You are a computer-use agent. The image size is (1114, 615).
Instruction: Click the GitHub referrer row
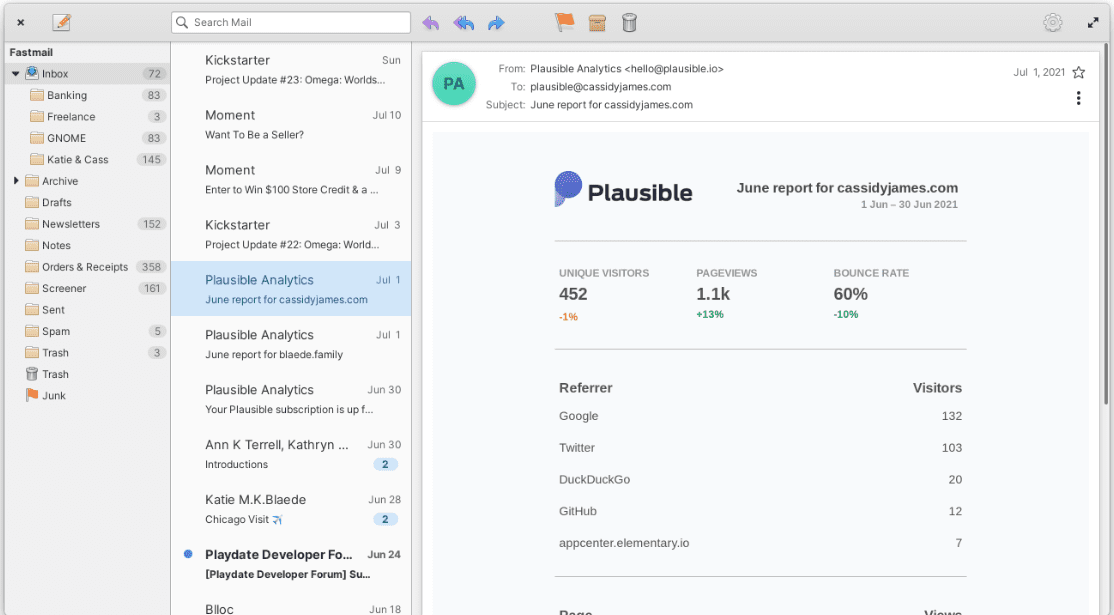tap(760, 511)
